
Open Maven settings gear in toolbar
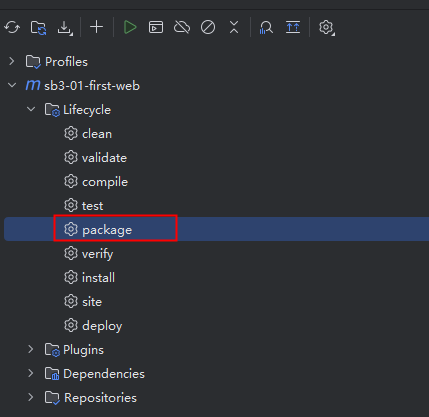pyautogui.click(x=326, y=27)
